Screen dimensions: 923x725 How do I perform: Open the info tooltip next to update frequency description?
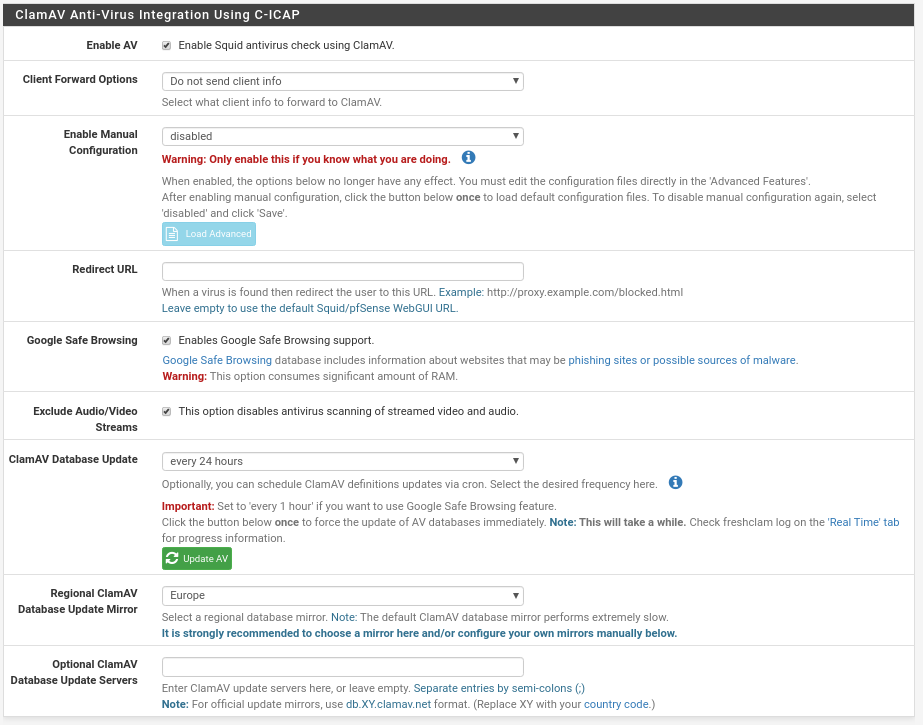pos(676,484)
